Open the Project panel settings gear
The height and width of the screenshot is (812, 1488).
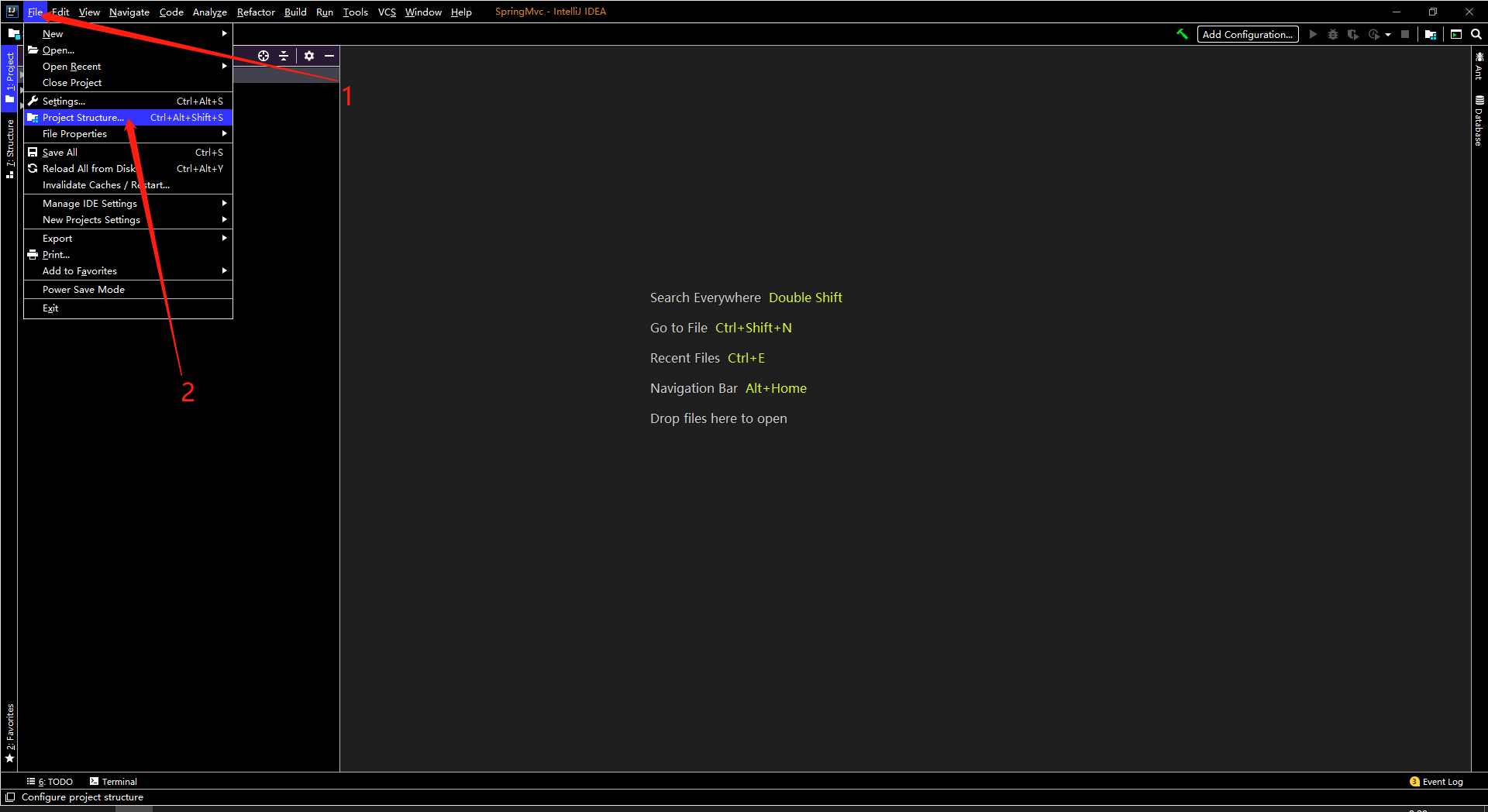309,55
